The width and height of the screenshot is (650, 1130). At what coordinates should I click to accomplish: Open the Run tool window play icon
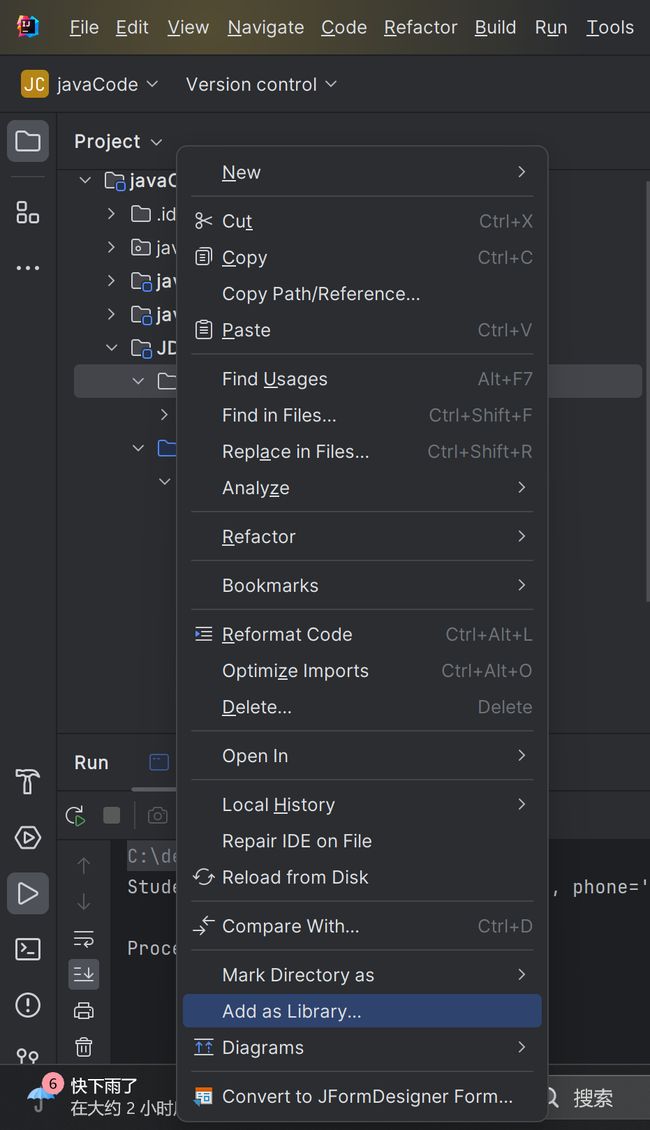(28, 894)
